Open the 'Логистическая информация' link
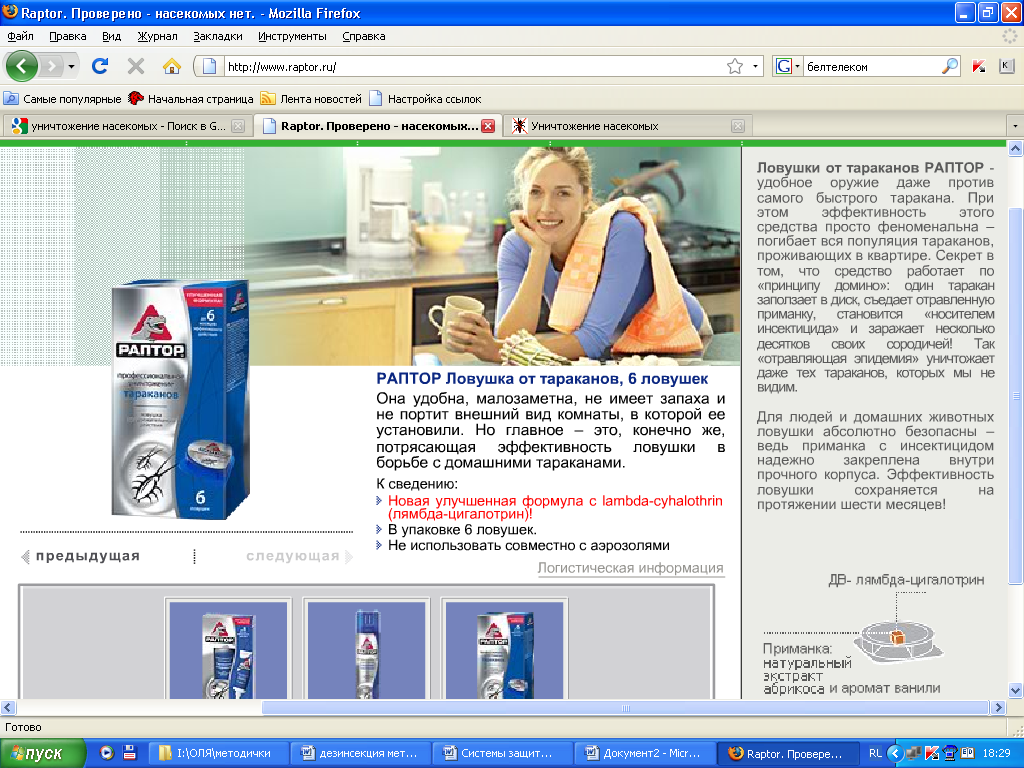 630,568
